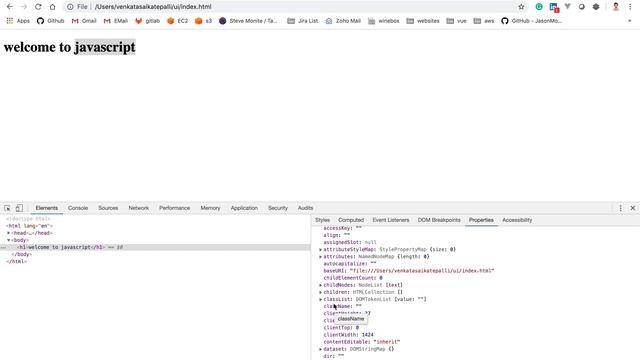
Task: Switch to the Console tab
Action: pos(78,208)
